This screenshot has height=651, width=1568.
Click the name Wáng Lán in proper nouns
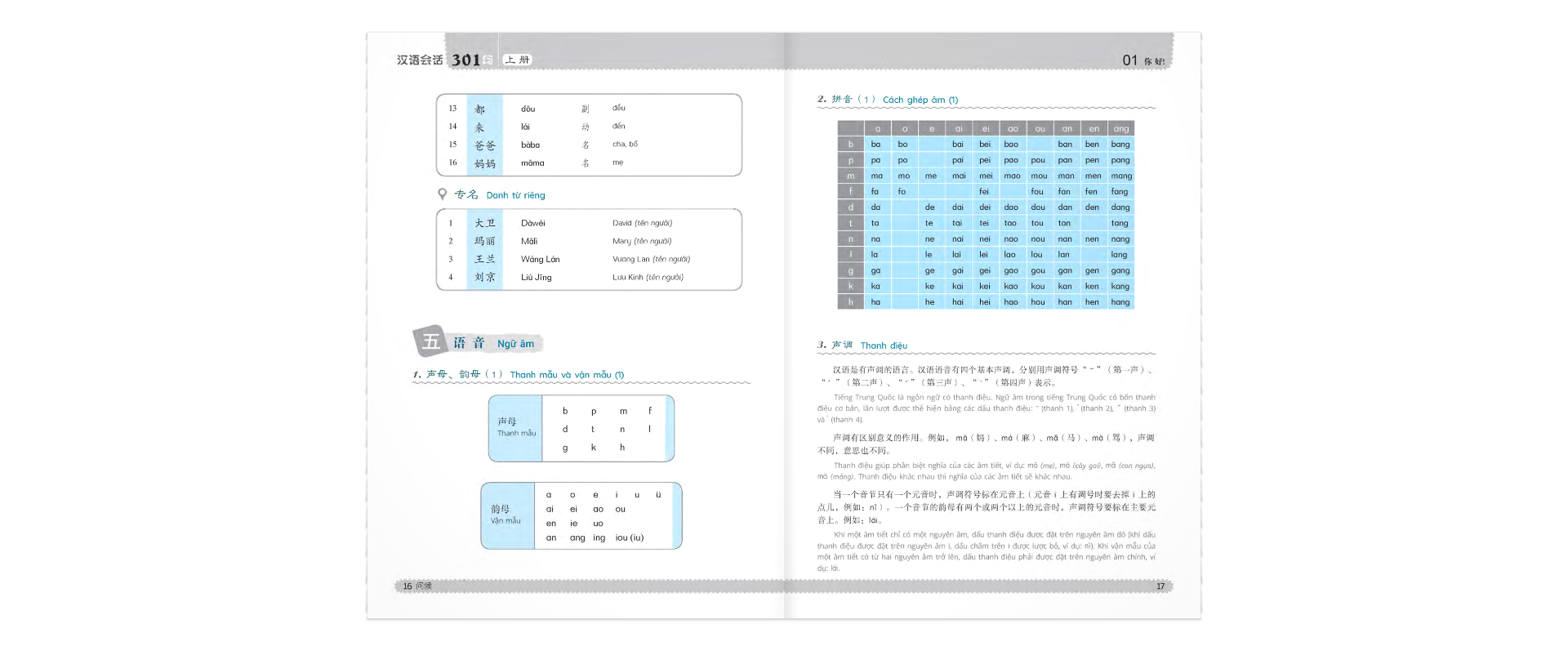pos(540,260)
